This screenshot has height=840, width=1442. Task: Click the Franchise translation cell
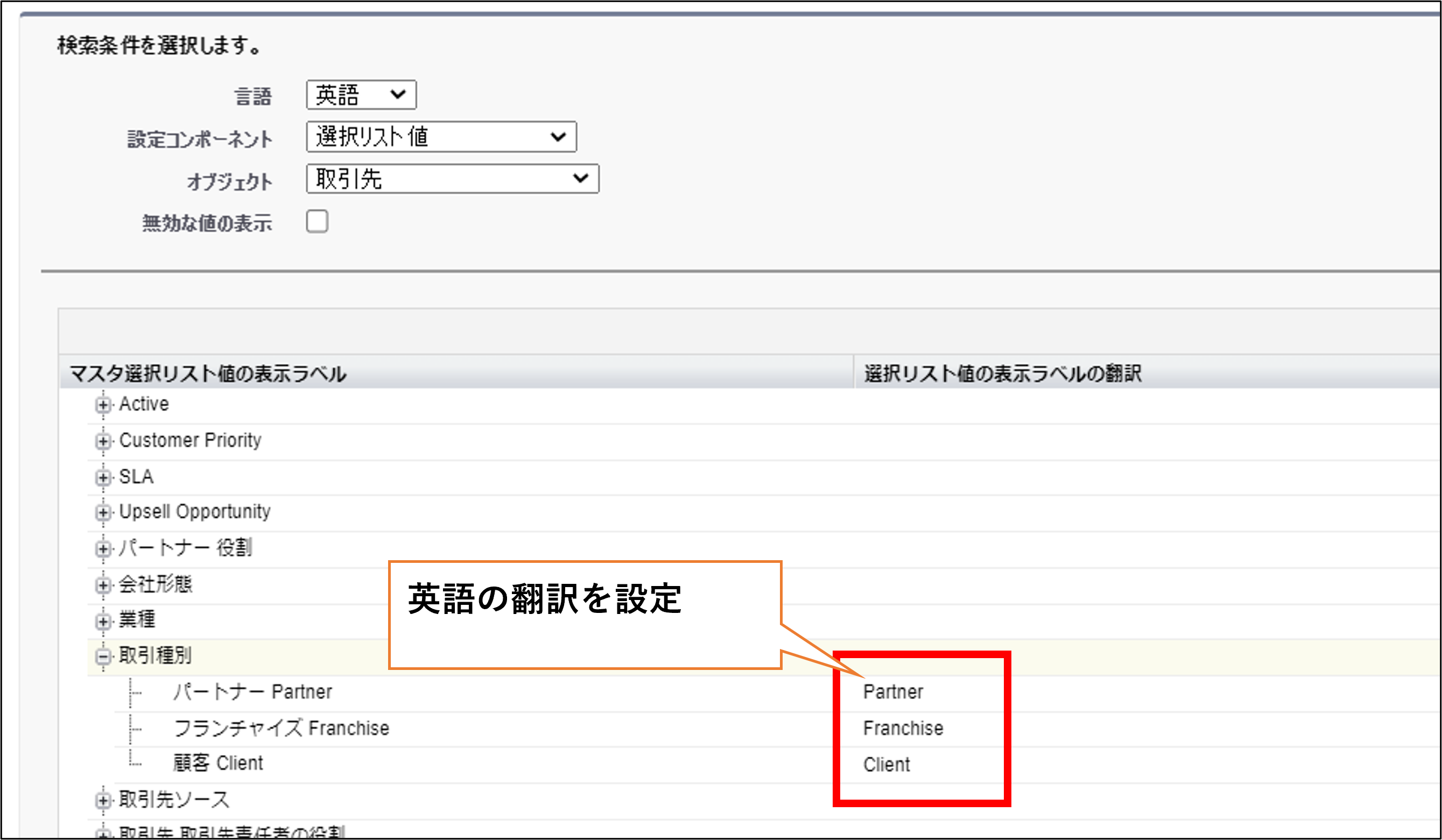(903, 729)
